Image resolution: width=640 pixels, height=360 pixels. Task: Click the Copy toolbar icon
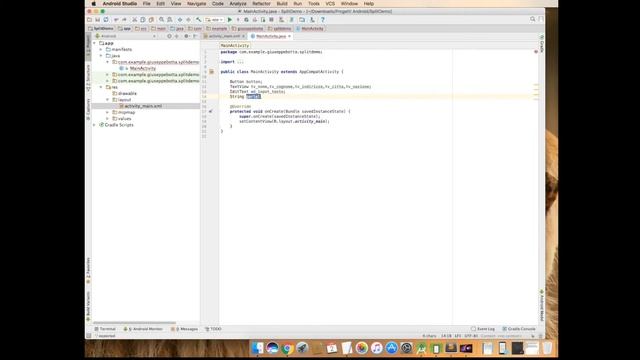(x=143, y=20)
